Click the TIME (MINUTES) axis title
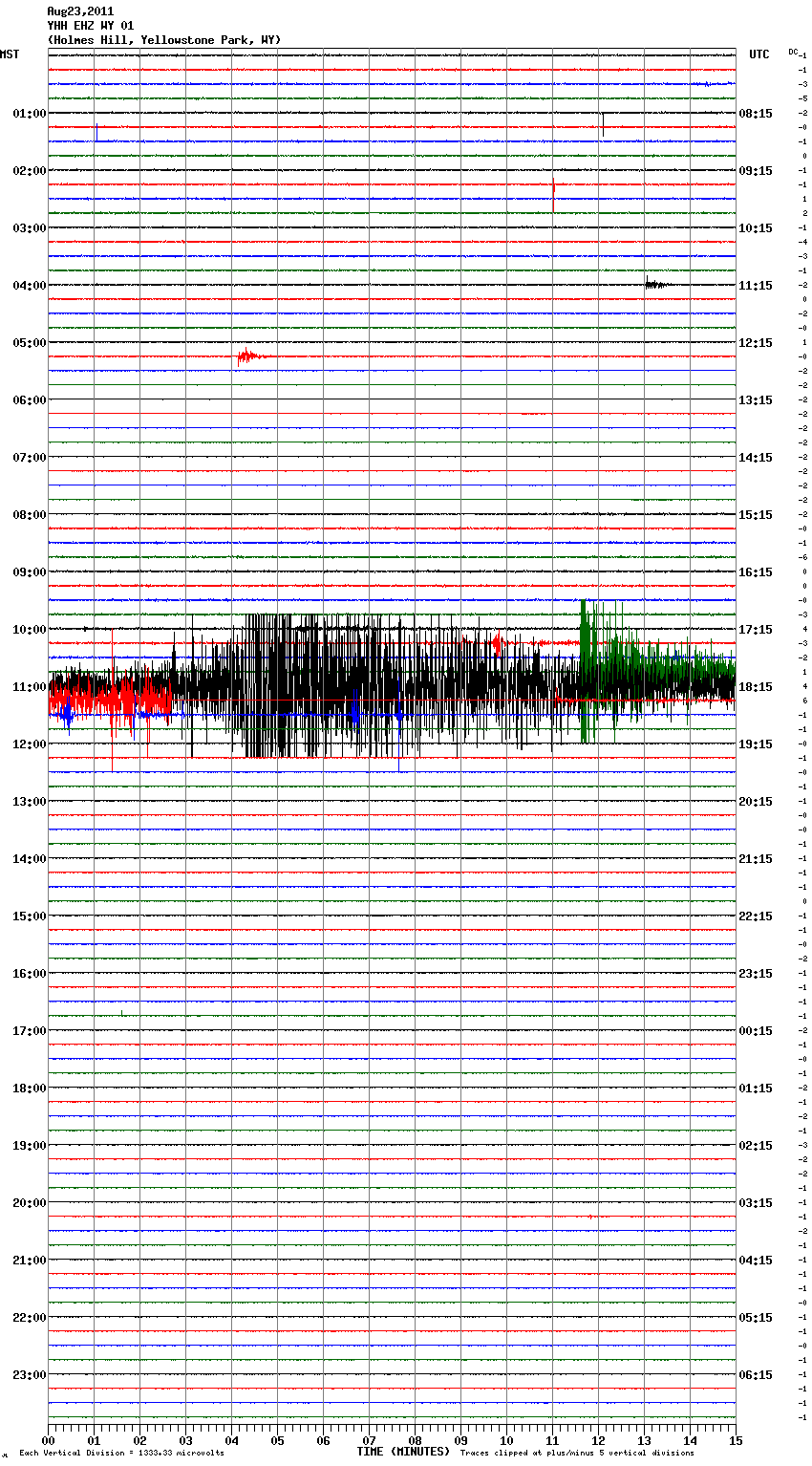Viewport: 812px width, 1466px height. 403,1451
